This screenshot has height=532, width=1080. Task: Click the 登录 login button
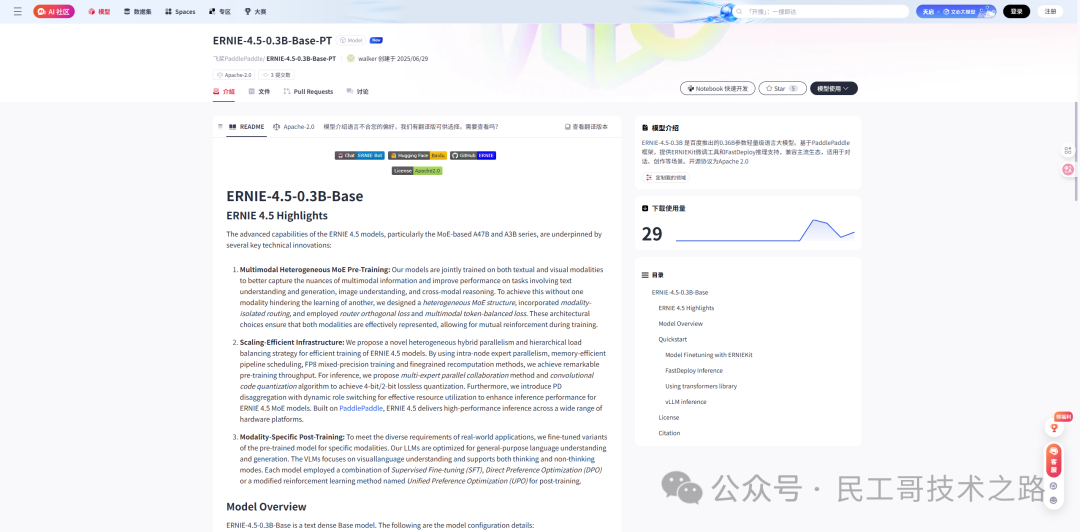(1016, 12)
